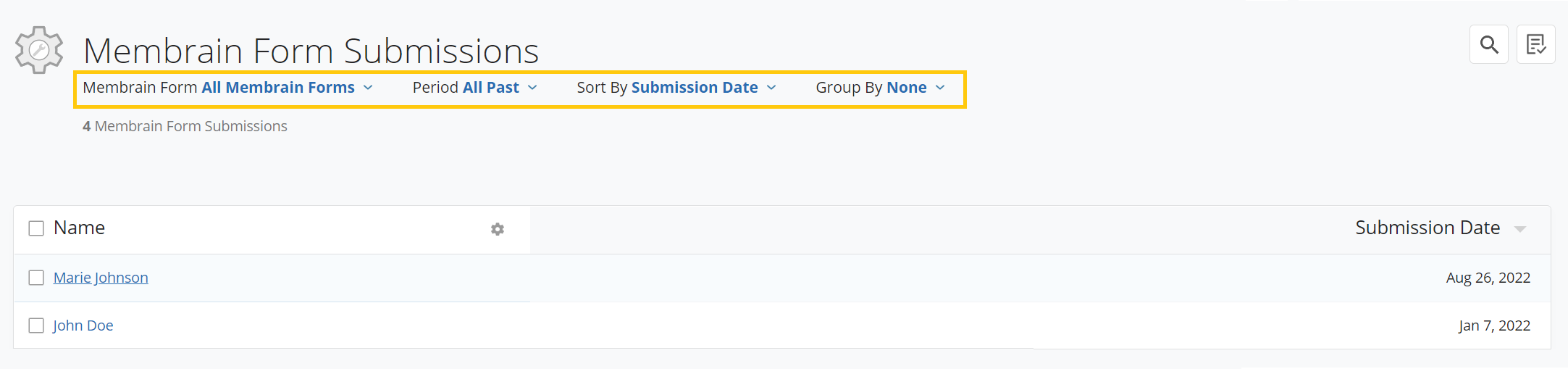Open the Period All Past dropdown
The height and width of the screenshot is (369, 1568).
(x=475, y=88)
